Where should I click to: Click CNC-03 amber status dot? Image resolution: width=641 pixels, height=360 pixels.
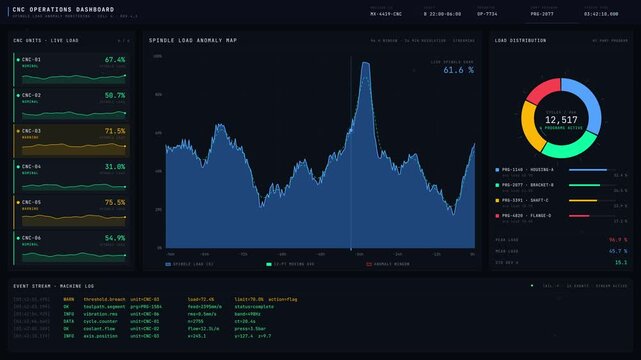[18, 131]
